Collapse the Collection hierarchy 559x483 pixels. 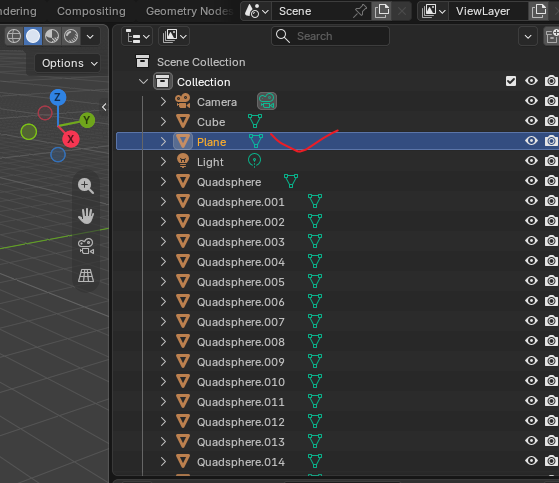pos(143,82)
